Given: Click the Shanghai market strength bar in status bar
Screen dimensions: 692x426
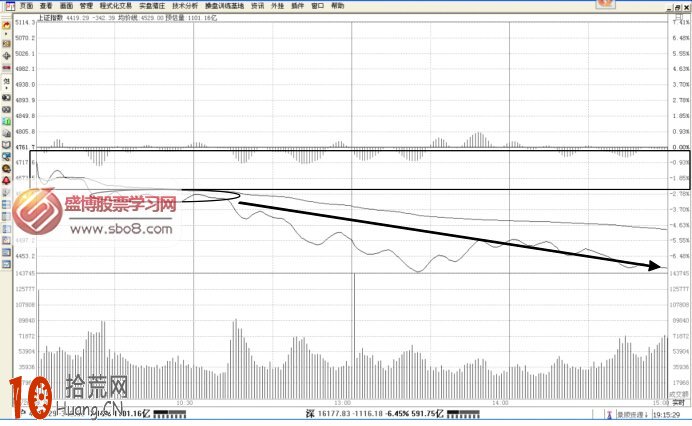Looking at the screenshot, I should click(x=169, y=414).
